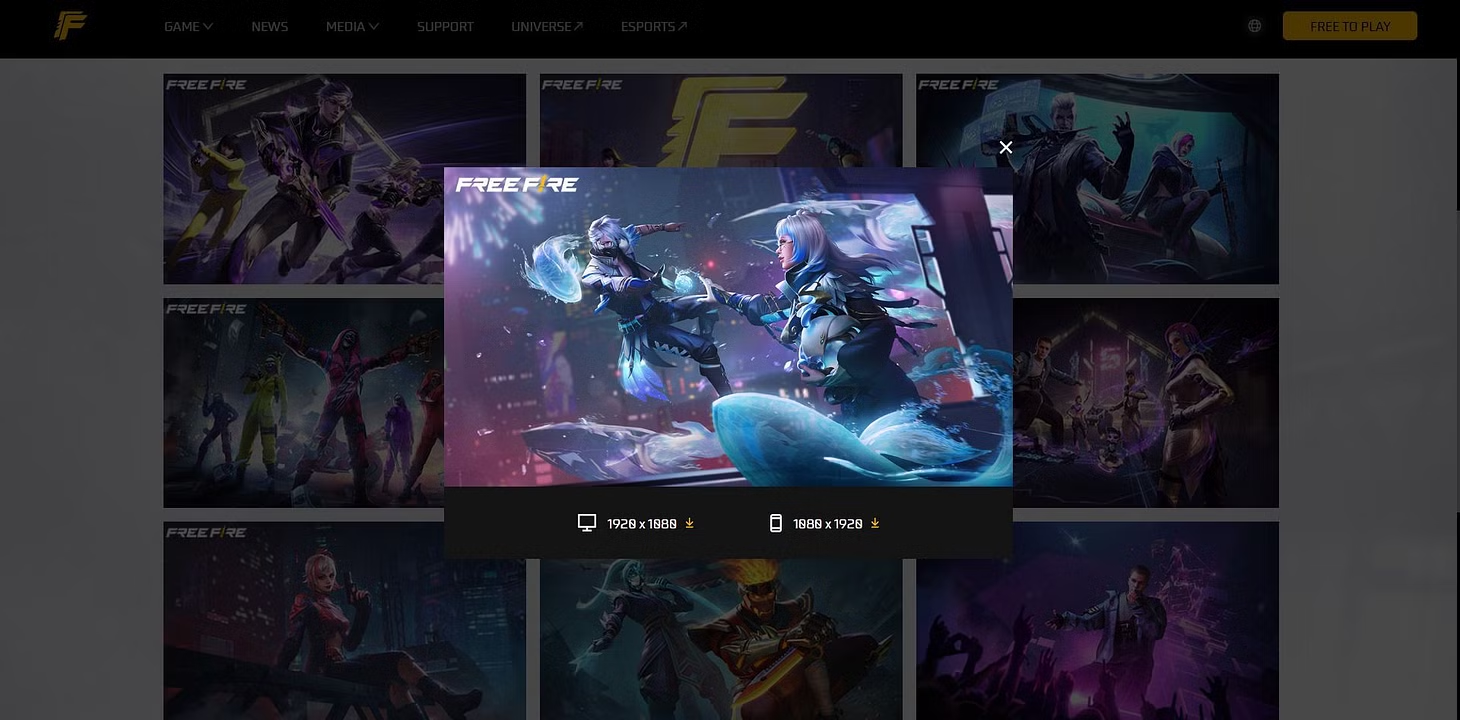Open the purple concert crowd wallpaper thumbnail
The height and width of the screenshot is (720, 1460).
pos(1097,620)
